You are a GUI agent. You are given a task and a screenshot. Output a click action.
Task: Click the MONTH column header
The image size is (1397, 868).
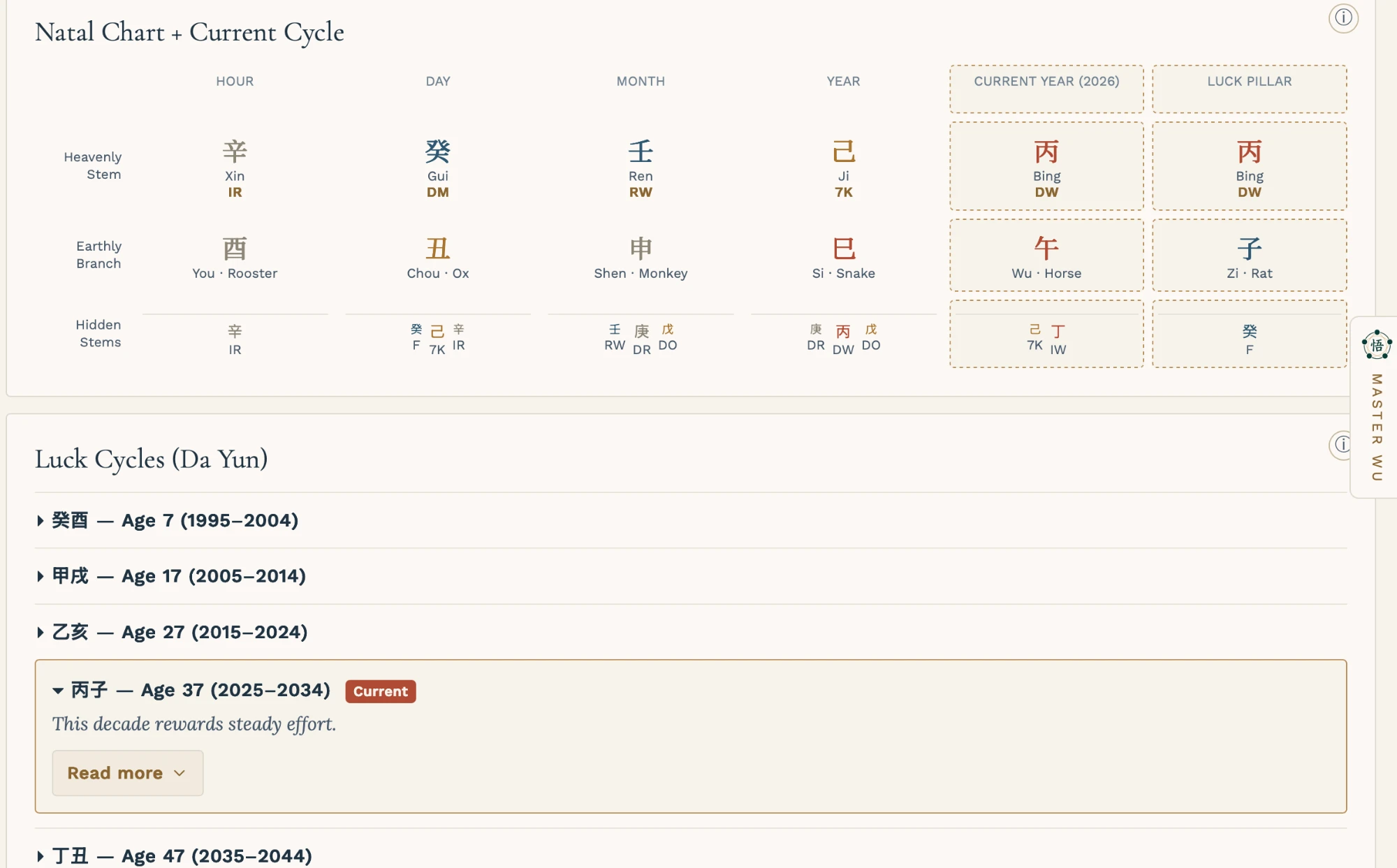[x=641, y=81]
